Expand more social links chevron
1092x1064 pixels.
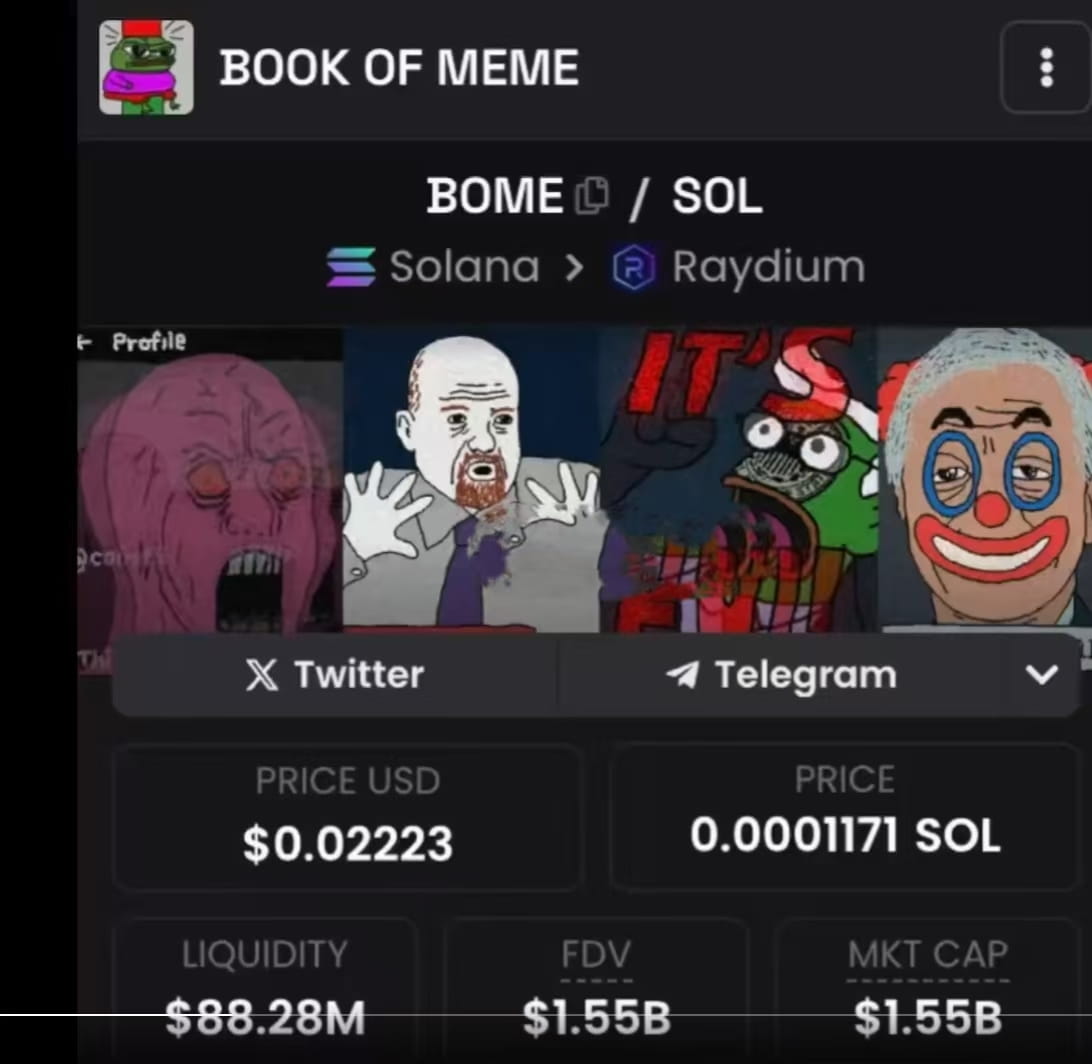1042,674
